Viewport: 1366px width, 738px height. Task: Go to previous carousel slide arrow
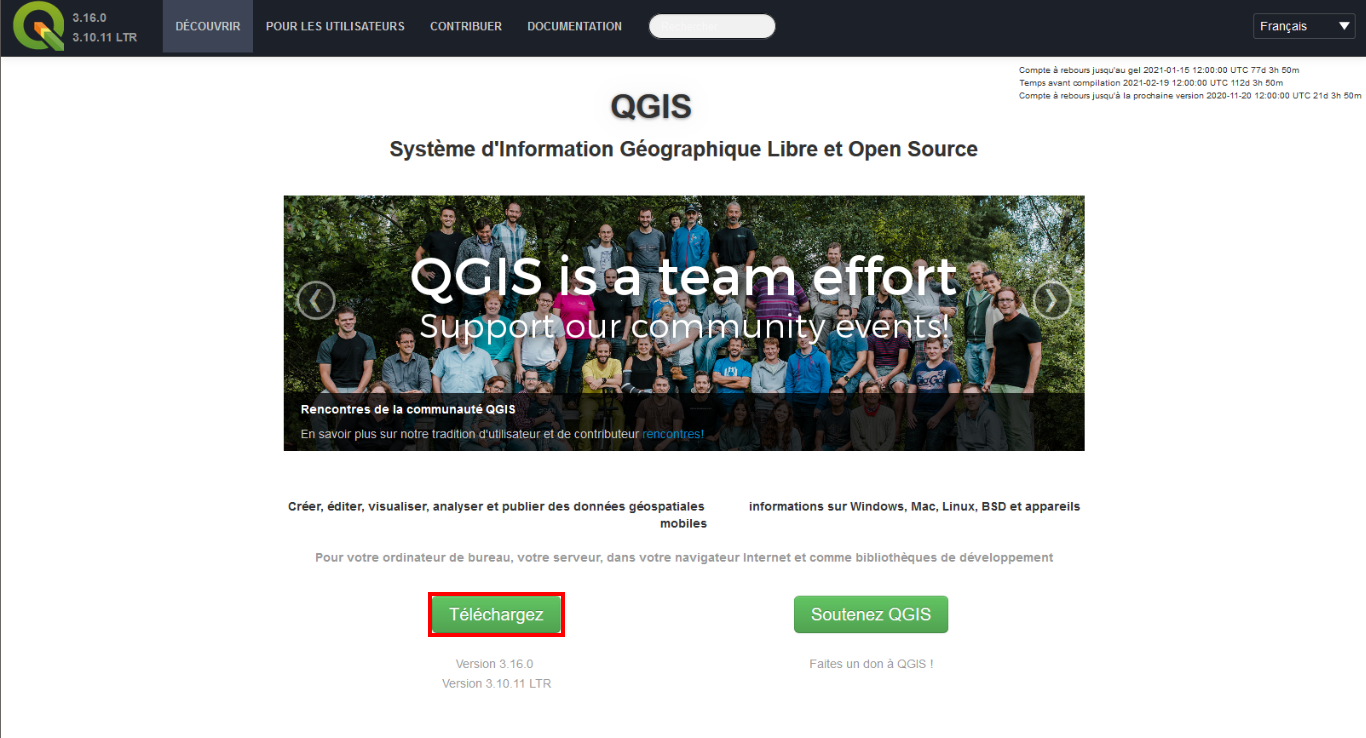coord(316,300)
